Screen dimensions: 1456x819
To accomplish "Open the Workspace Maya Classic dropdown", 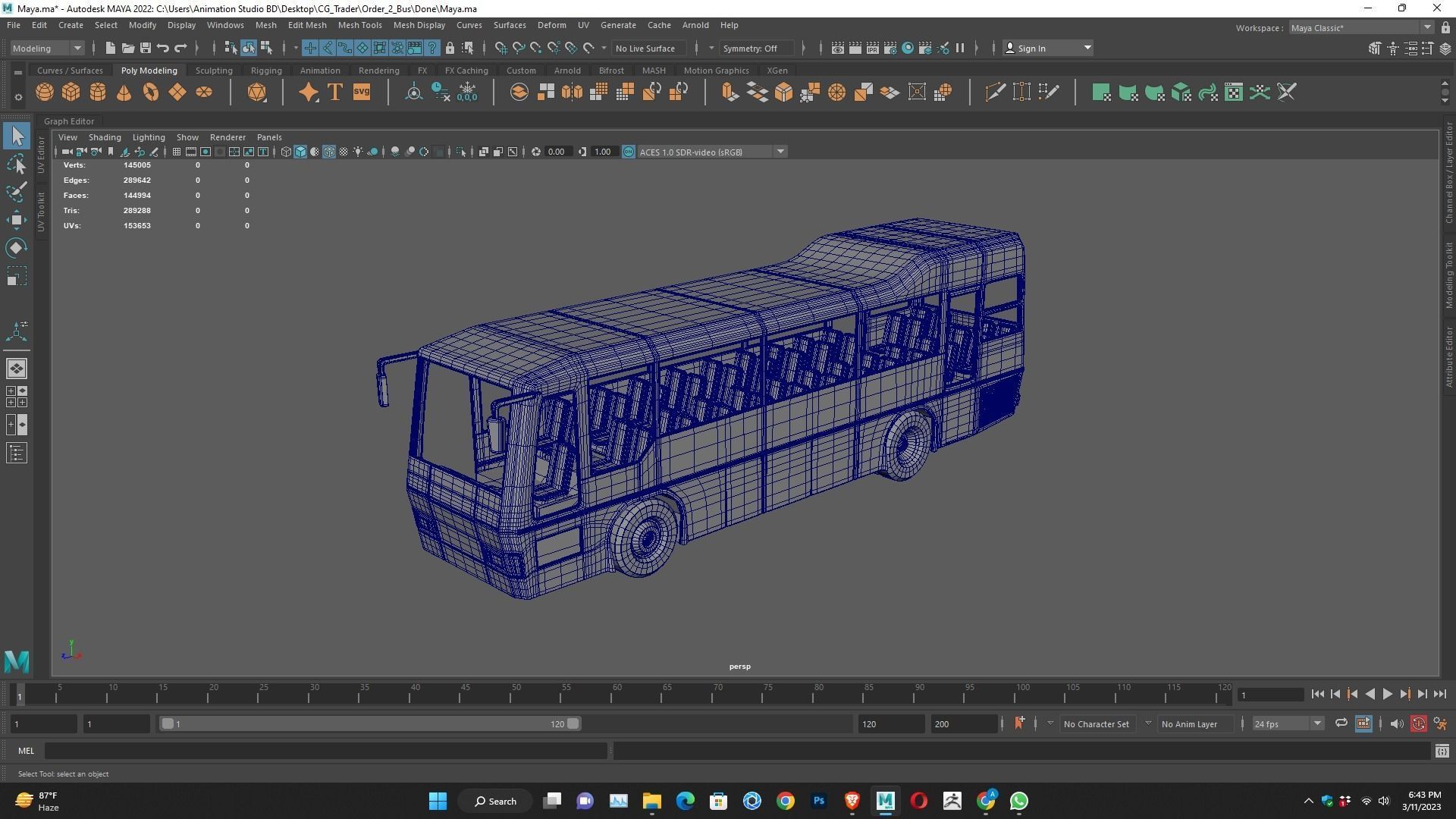I will (1361, 27).
